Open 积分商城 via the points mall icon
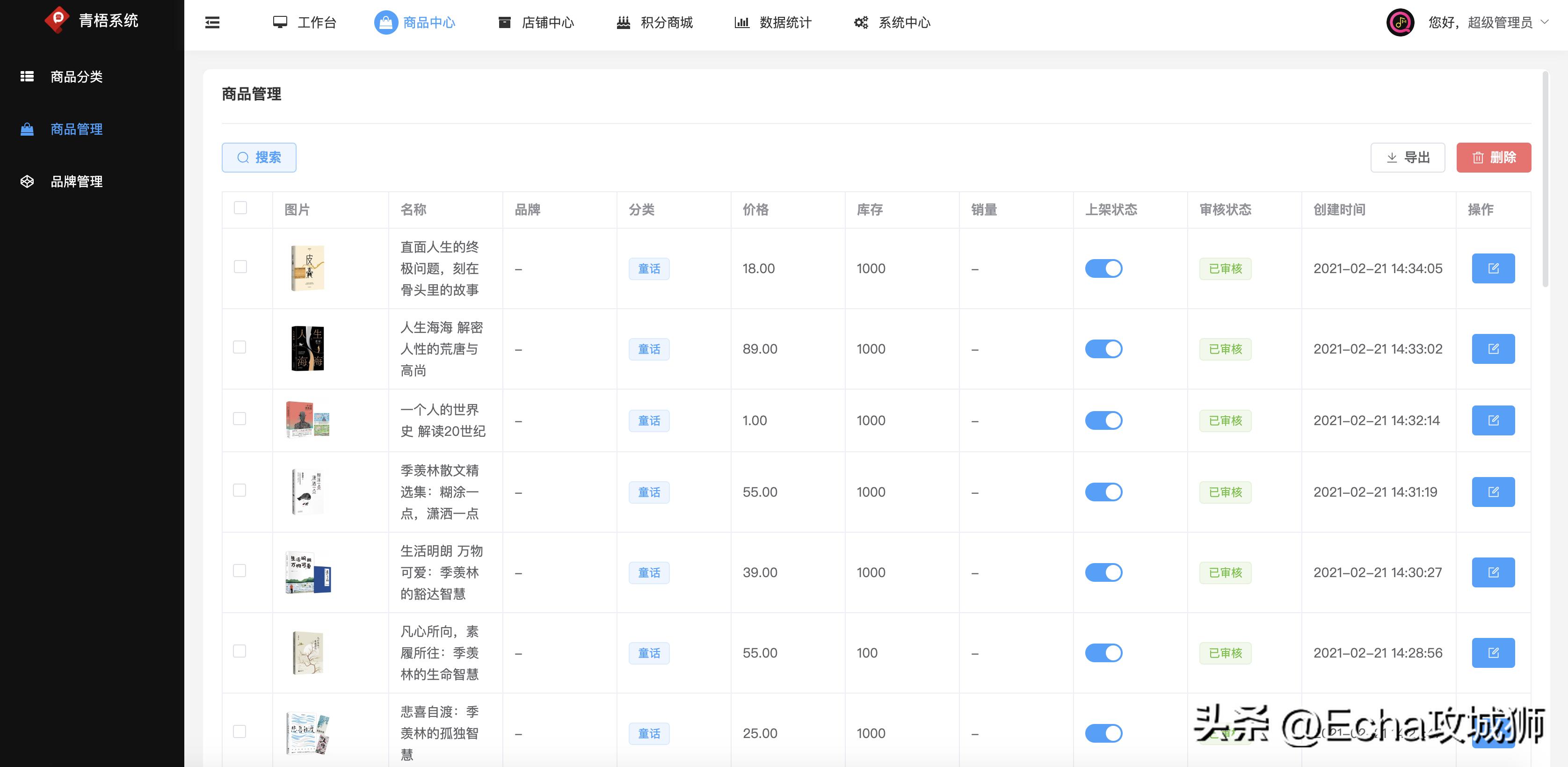The width and height of the screenshot is (1568, 767). tap(622, 22)
